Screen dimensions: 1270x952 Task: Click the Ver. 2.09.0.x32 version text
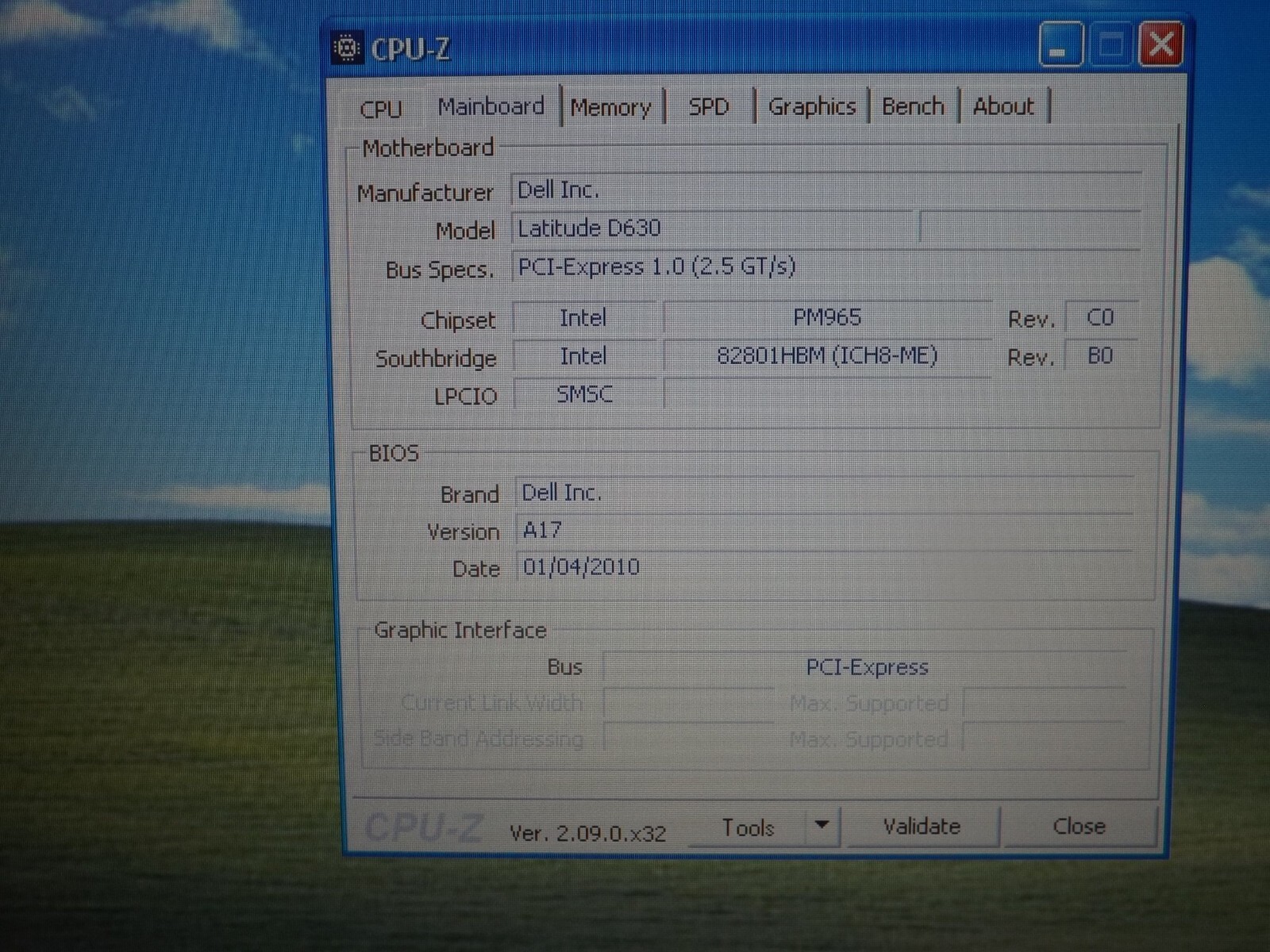[587, 833]
